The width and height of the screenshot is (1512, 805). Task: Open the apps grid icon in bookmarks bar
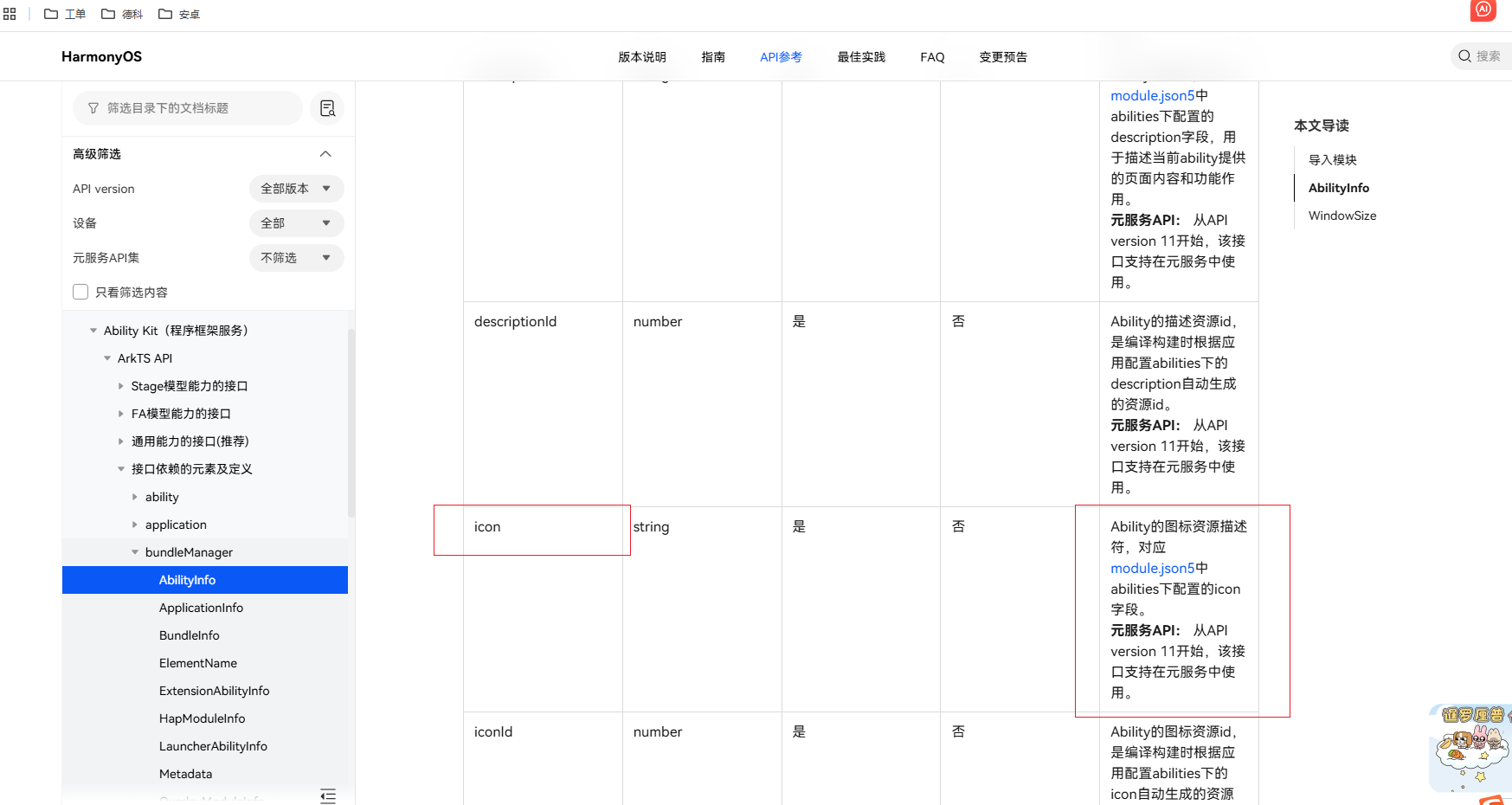tap(10, 14)
